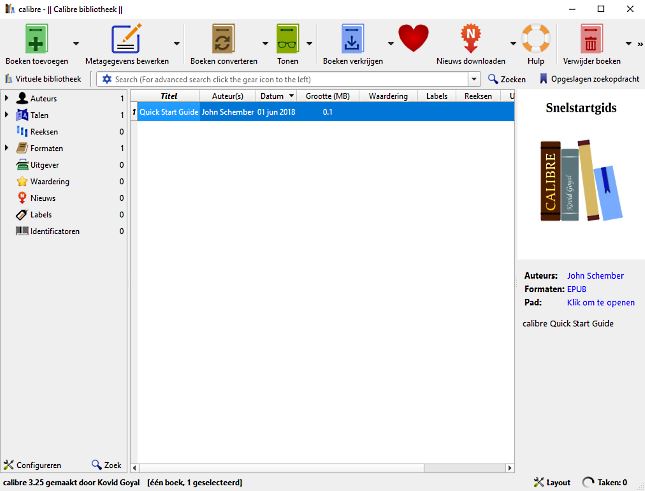
Task: Open Hulp lifebuoy icon
Action: [536, 38]
